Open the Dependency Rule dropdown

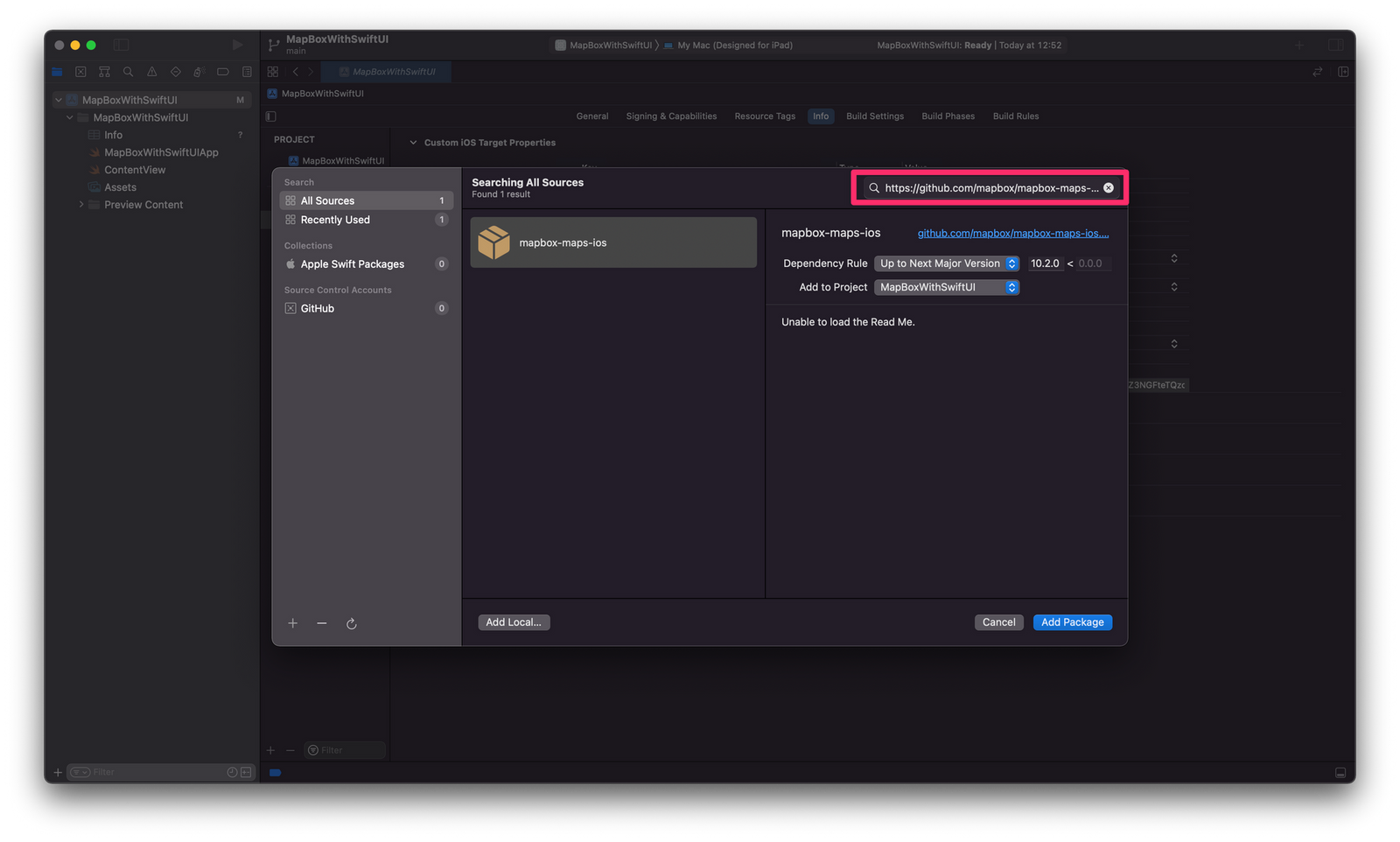(x=947, y=263)
